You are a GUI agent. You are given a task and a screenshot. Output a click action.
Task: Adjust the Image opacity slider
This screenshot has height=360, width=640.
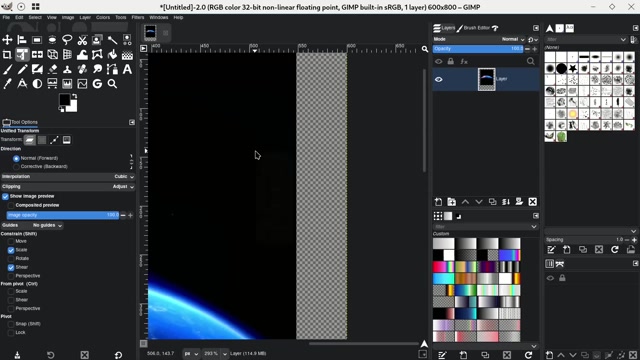63,215
